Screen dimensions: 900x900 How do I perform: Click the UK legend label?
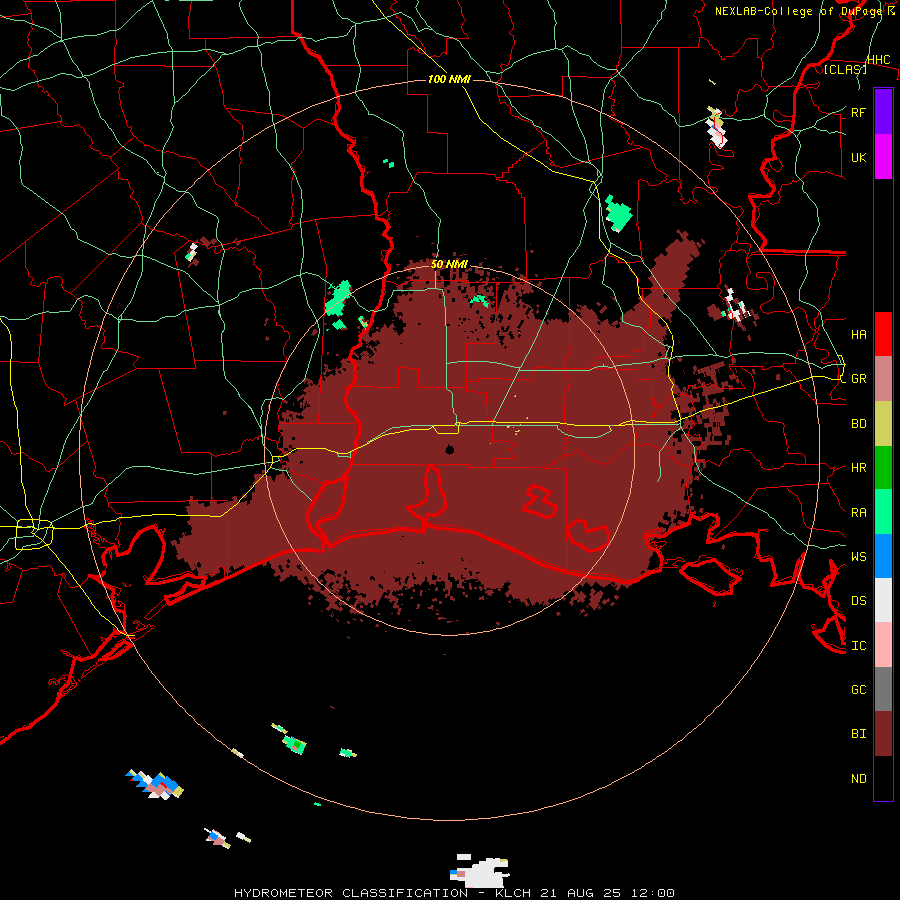858,157
